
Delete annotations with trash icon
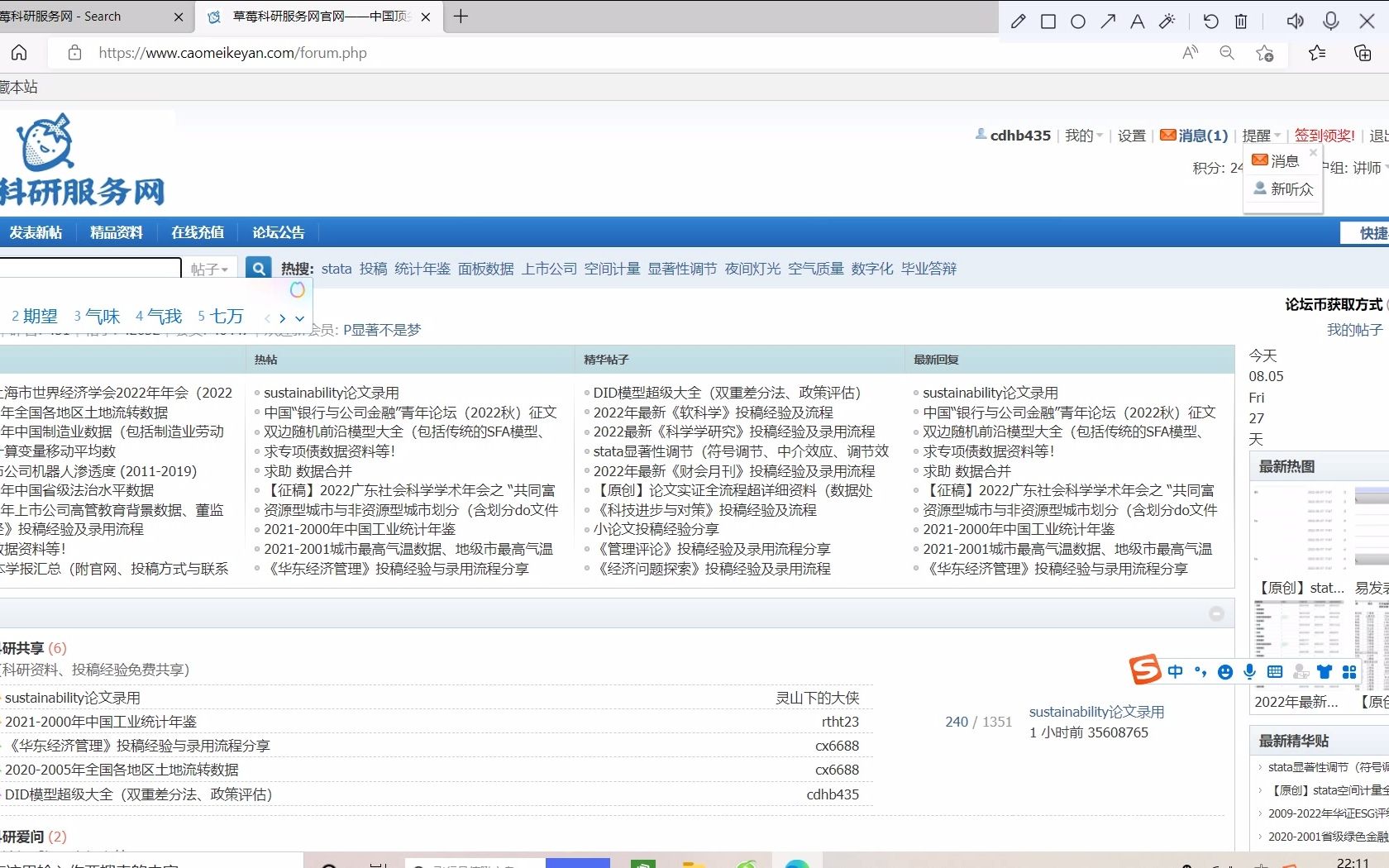(1241, 21)
